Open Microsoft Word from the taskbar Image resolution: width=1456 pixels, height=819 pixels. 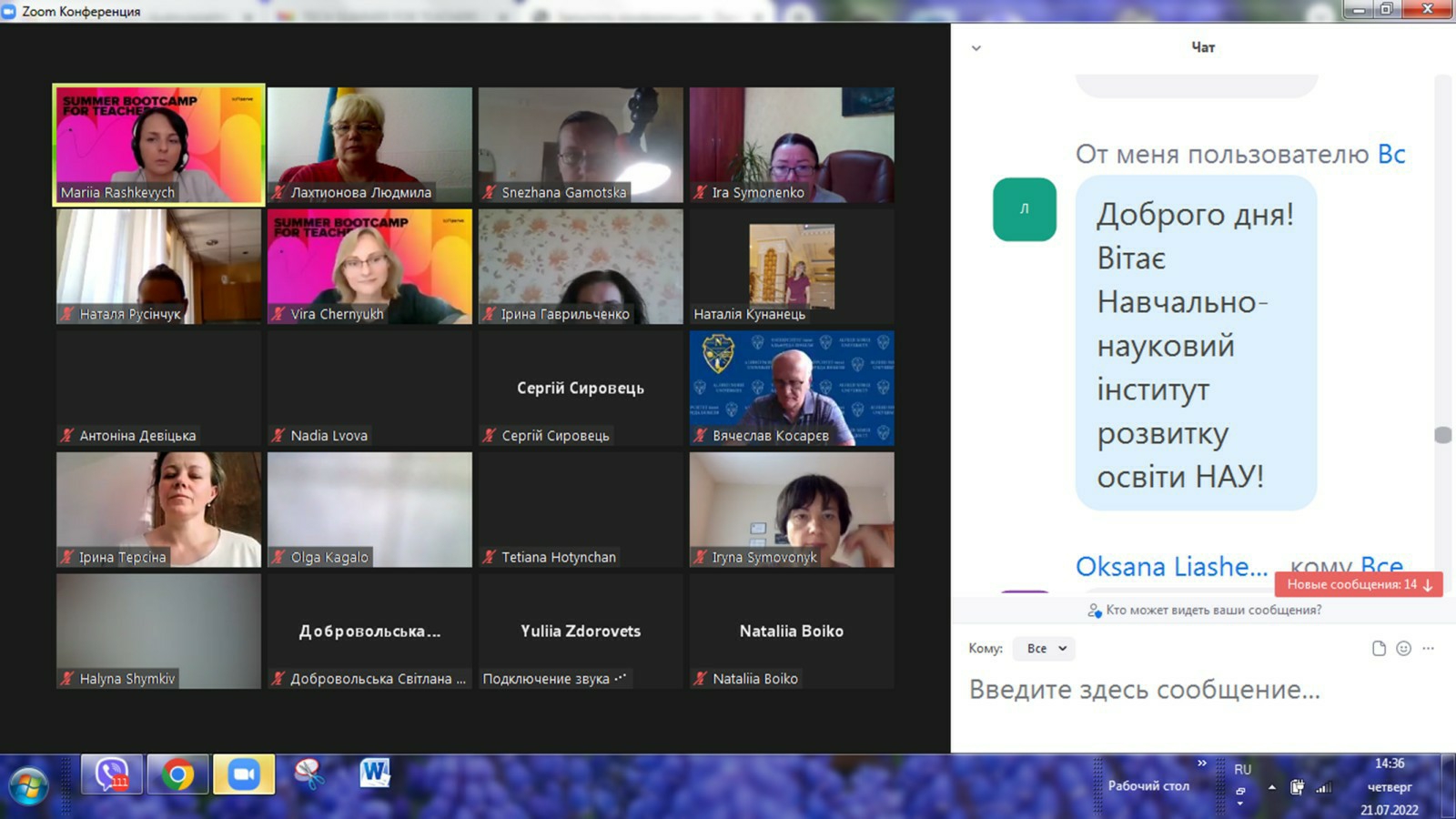(x=374, y=773)
